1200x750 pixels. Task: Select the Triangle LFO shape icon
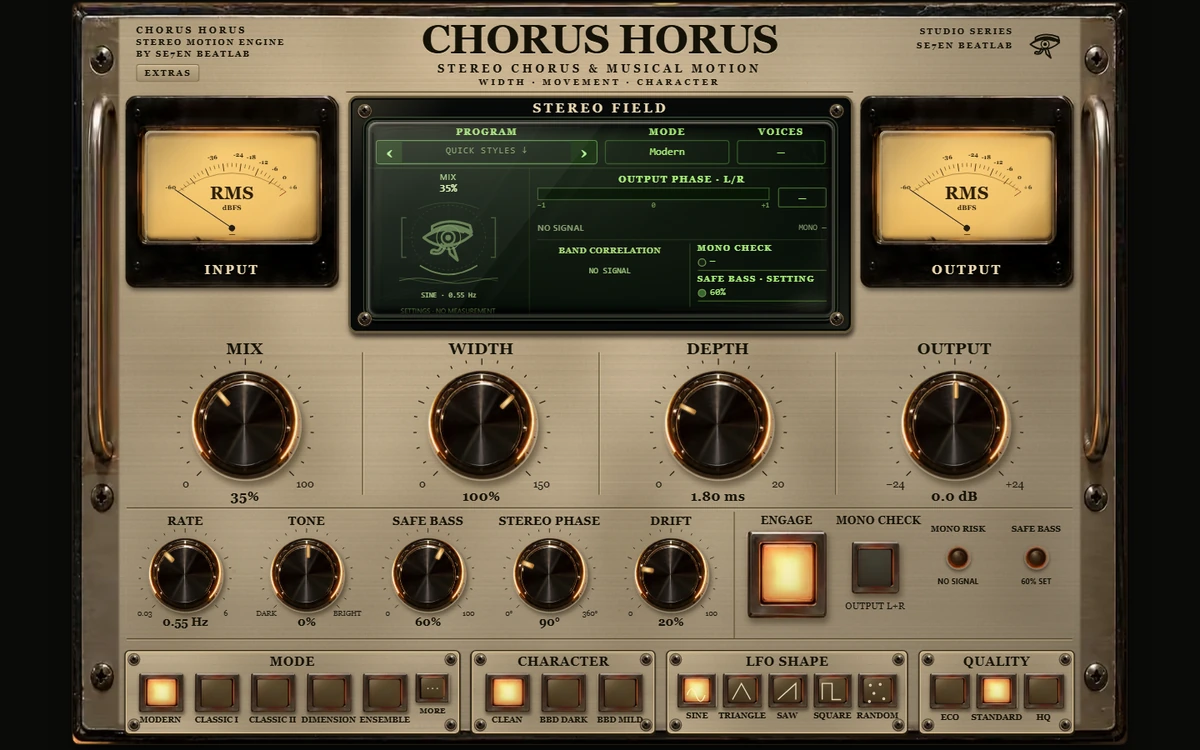point(742,691)
